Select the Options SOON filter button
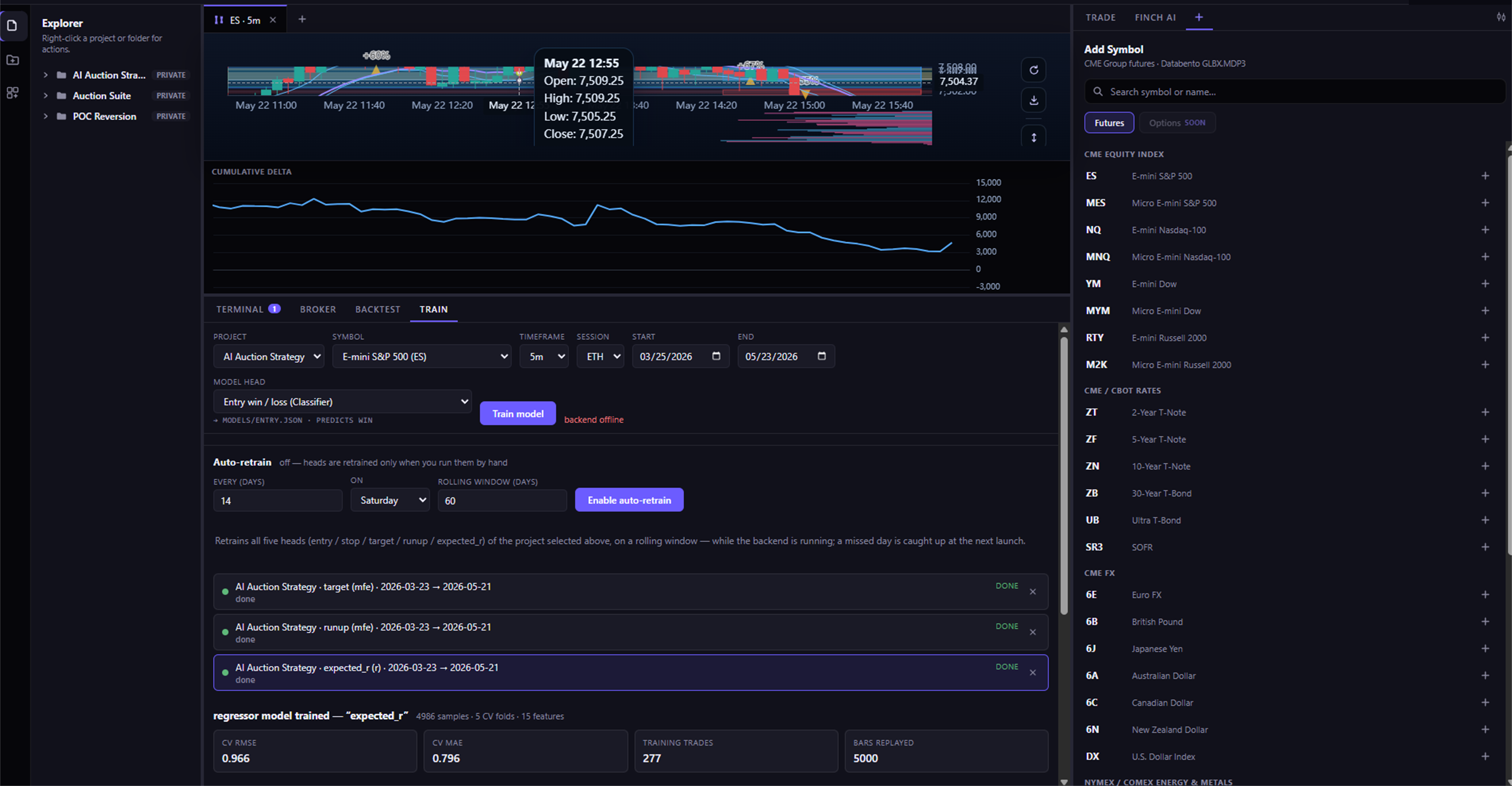Image resolution: width=1512 pixels, height=786 pixels. tap(1177, 123)
